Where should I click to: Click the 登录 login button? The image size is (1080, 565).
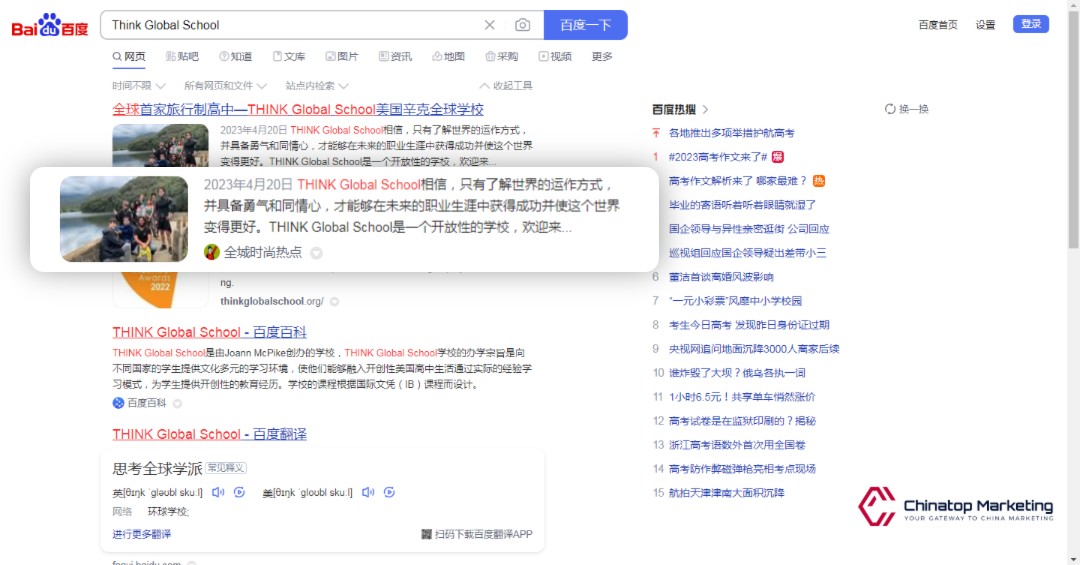(x=1030, y=24)
